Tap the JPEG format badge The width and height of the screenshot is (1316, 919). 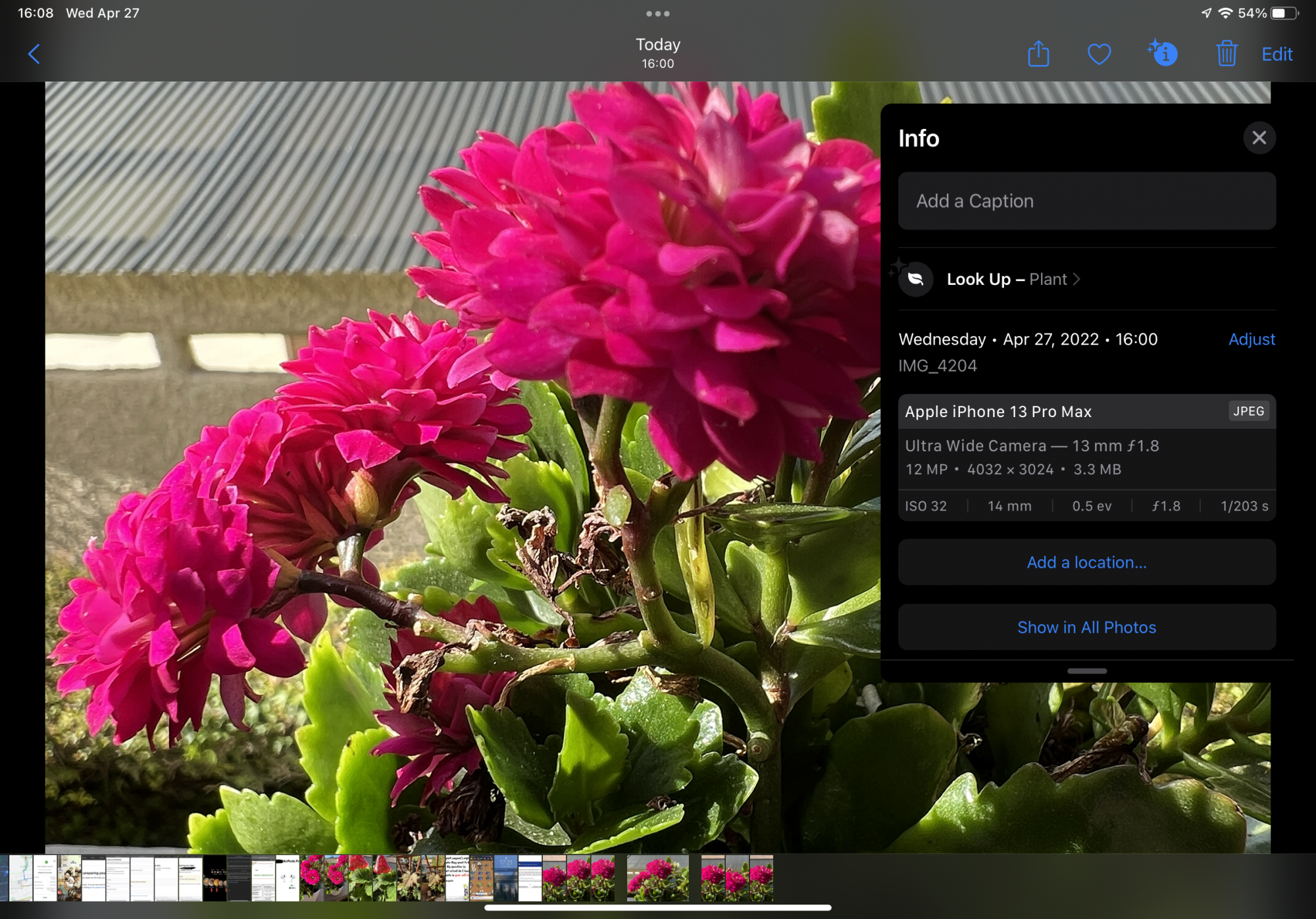pyautogui.click(x=1248, y=412)
